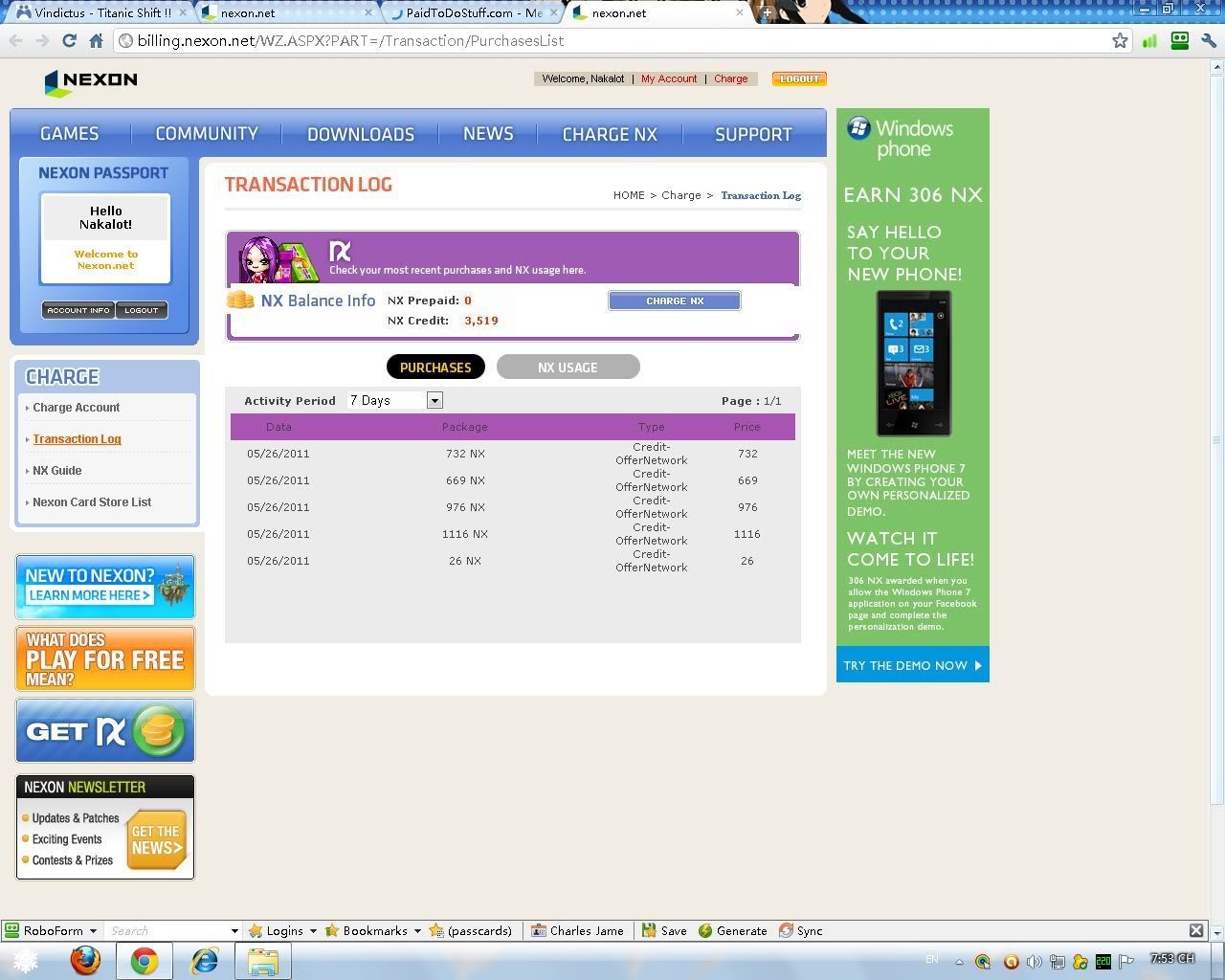Open the RoboForm extension icon in toolbar
Screen dimensions: 1225x980
click(x=1180, y=40)
